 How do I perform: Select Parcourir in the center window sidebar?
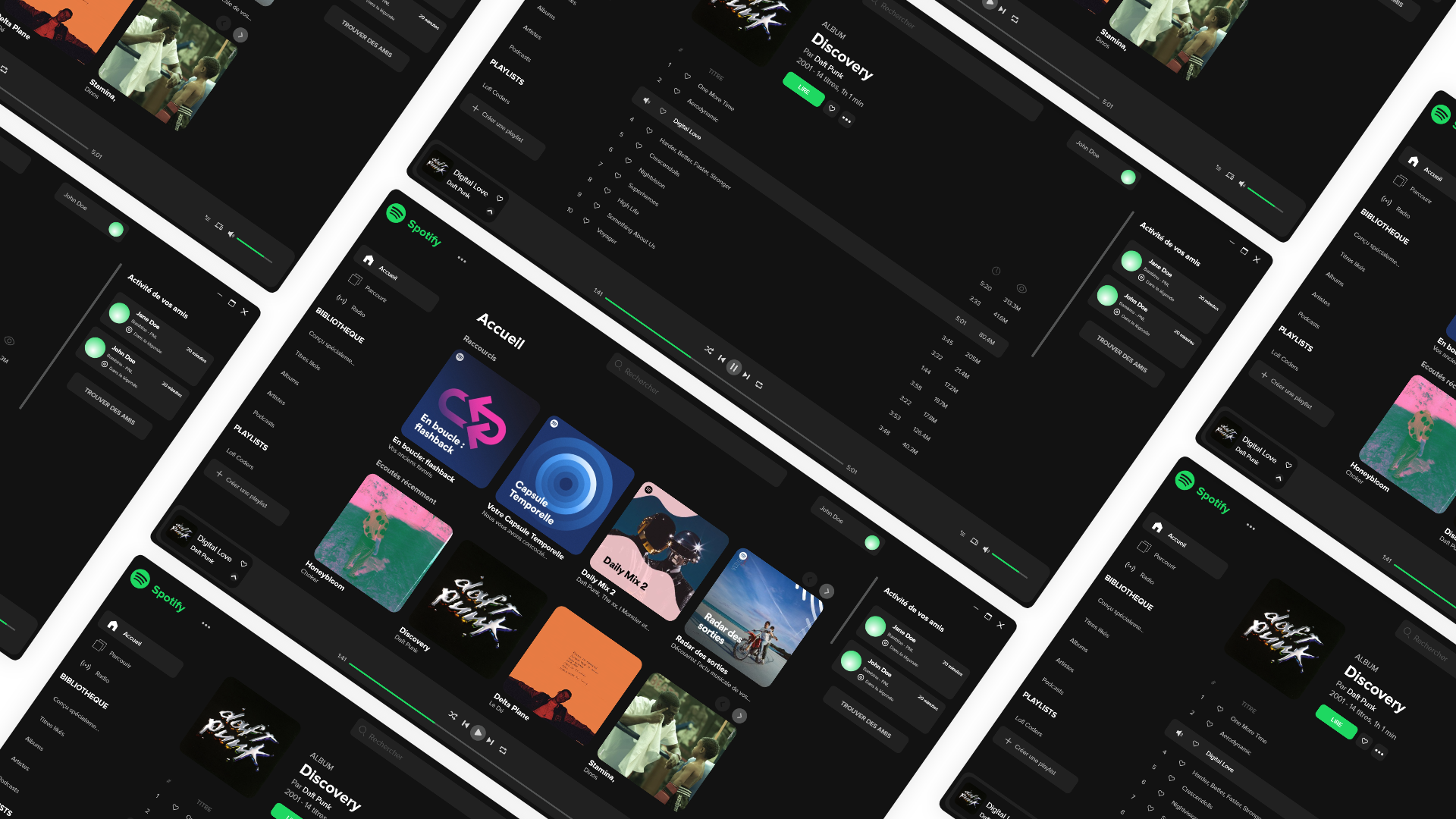375,293
